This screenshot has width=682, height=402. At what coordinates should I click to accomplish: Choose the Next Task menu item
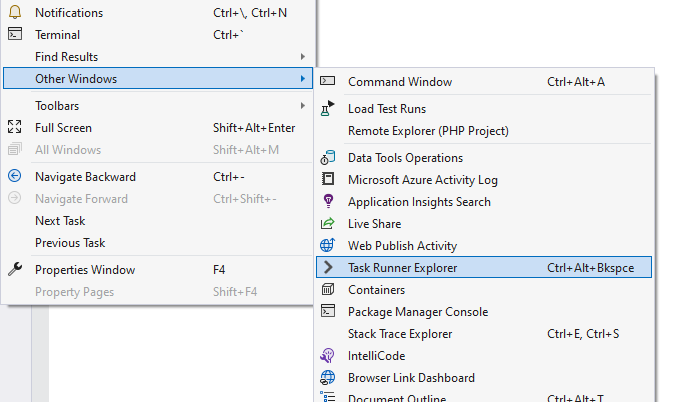click(158, 221)
